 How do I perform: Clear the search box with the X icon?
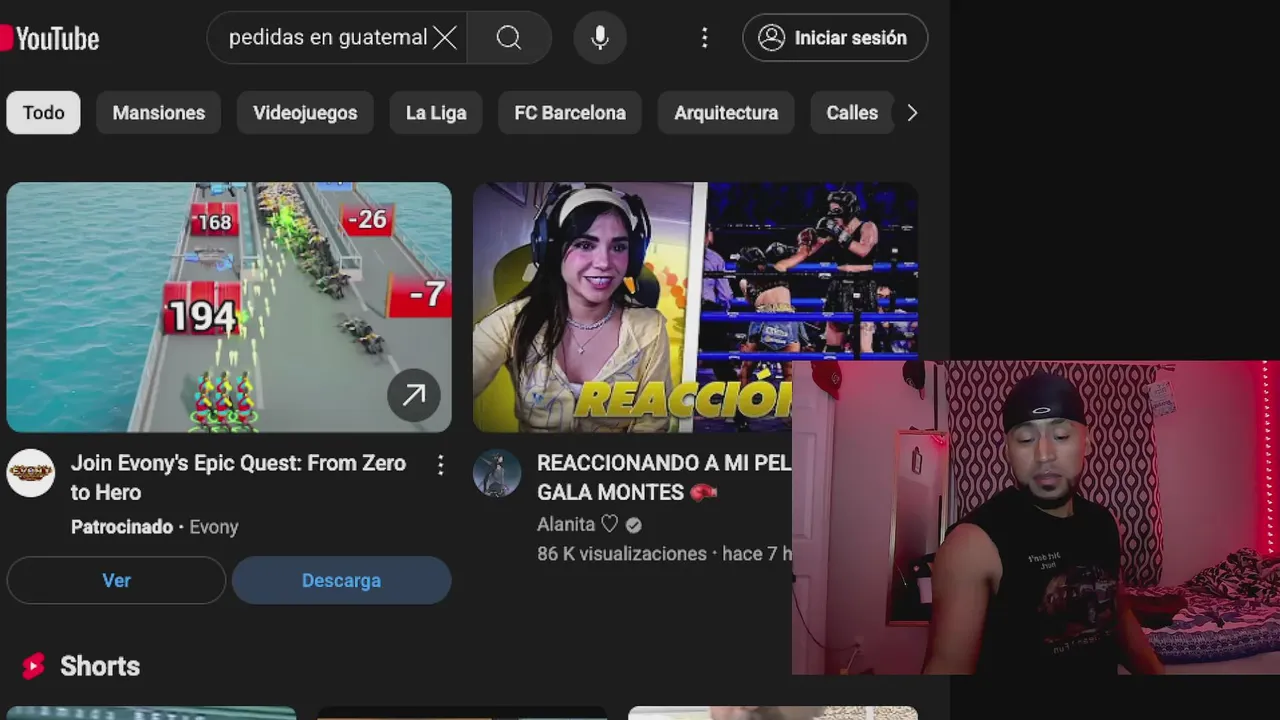tap(445, 38)
